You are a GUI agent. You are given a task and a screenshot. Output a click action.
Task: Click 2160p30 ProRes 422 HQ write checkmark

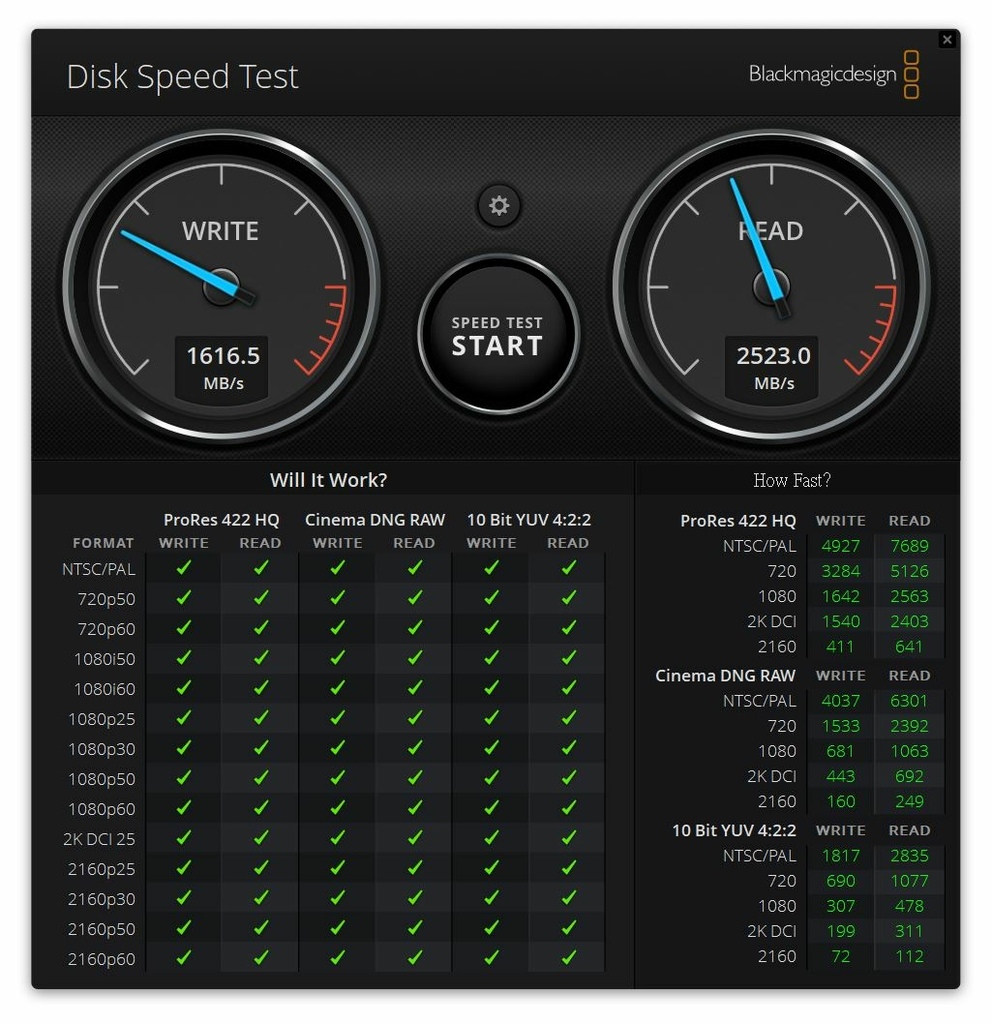point(184,899)
